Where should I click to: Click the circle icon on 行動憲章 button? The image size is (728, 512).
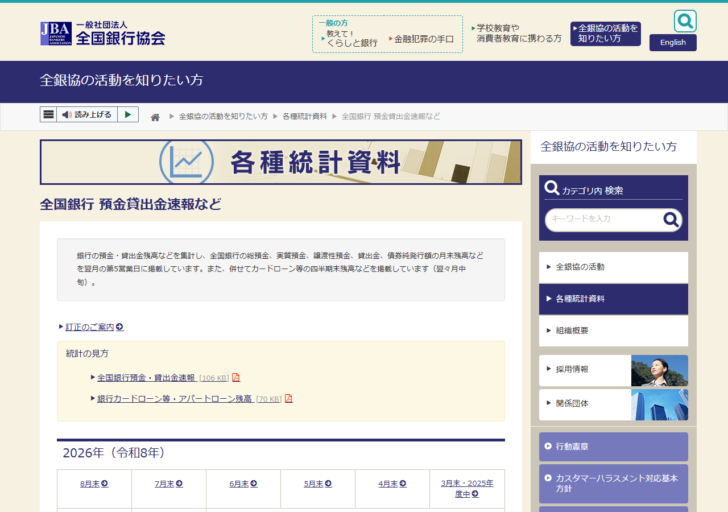point(548,446)
